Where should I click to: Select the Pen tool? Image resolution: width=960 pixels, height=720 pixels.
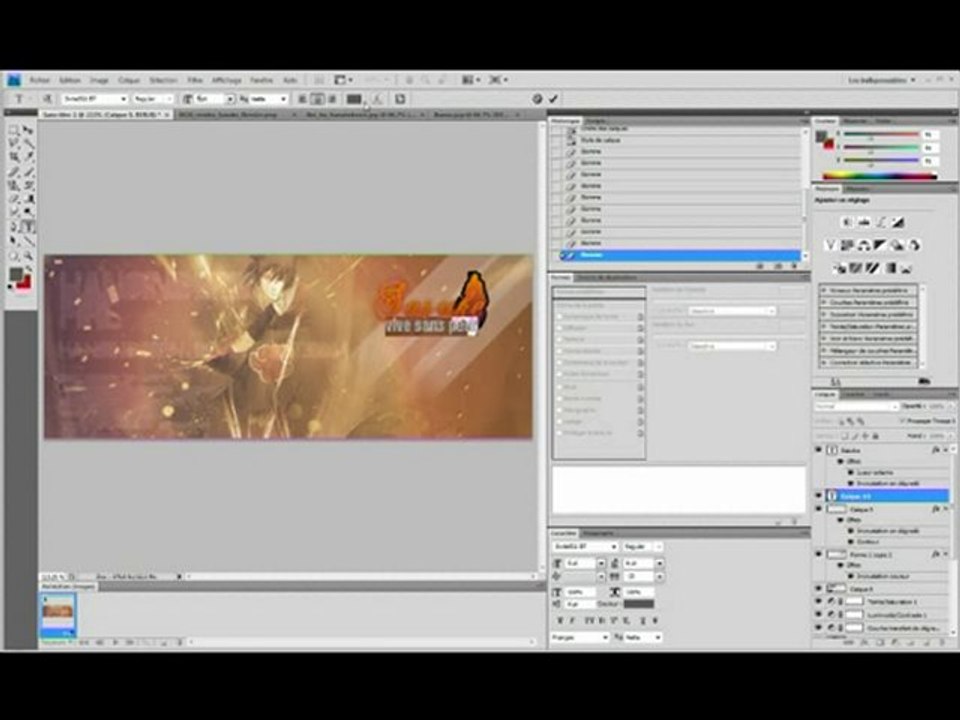[13, 227]
